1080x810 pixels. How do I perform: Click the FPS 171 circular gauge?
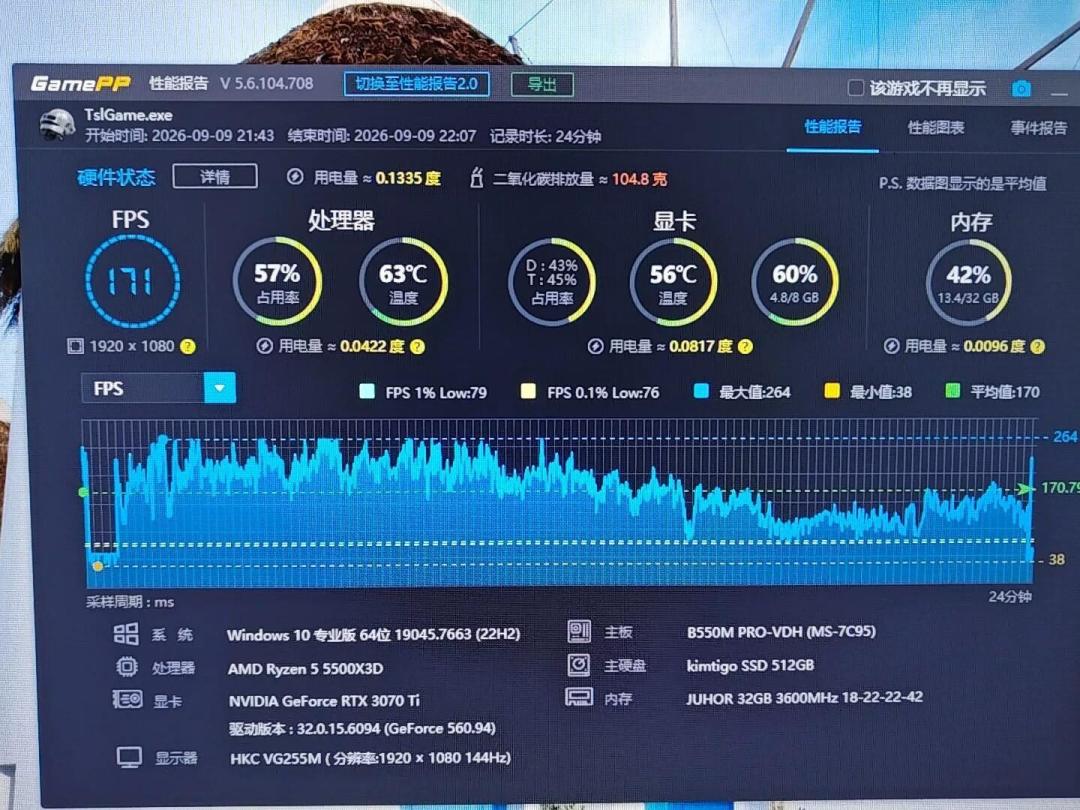point(132,281)
